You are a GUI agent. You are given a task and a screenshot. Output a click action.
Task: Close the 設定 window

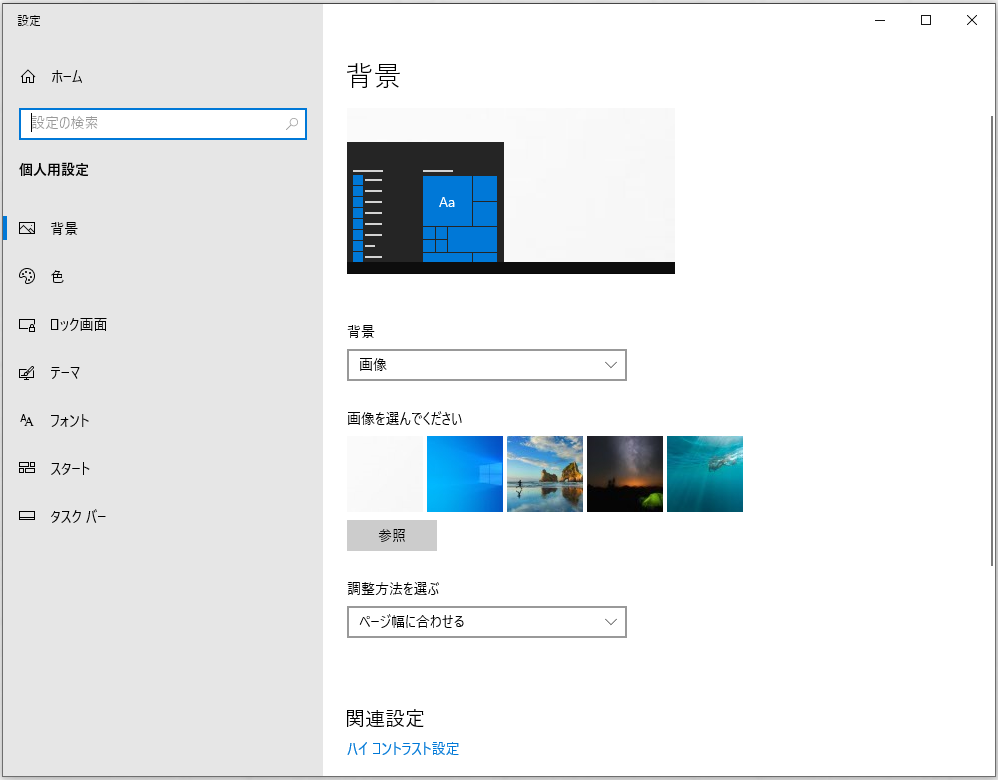(x=972, y=20)
